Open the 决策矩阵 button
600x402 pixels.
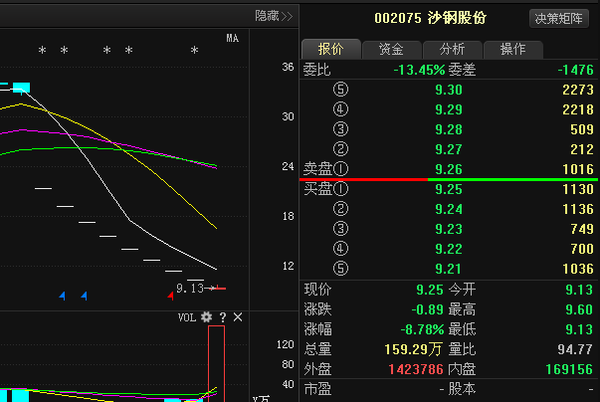tap(559, 18)
